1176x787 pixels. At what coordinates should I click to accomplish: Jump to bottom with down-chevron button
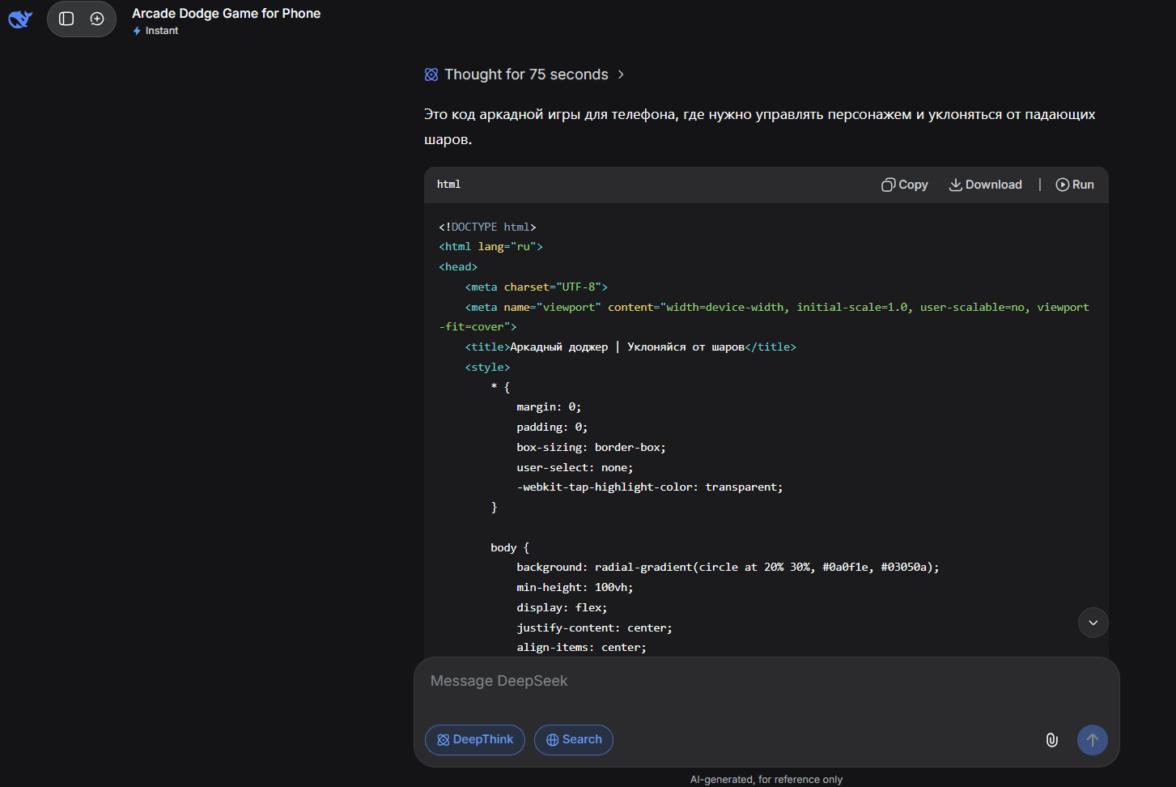pos(1093,622)
